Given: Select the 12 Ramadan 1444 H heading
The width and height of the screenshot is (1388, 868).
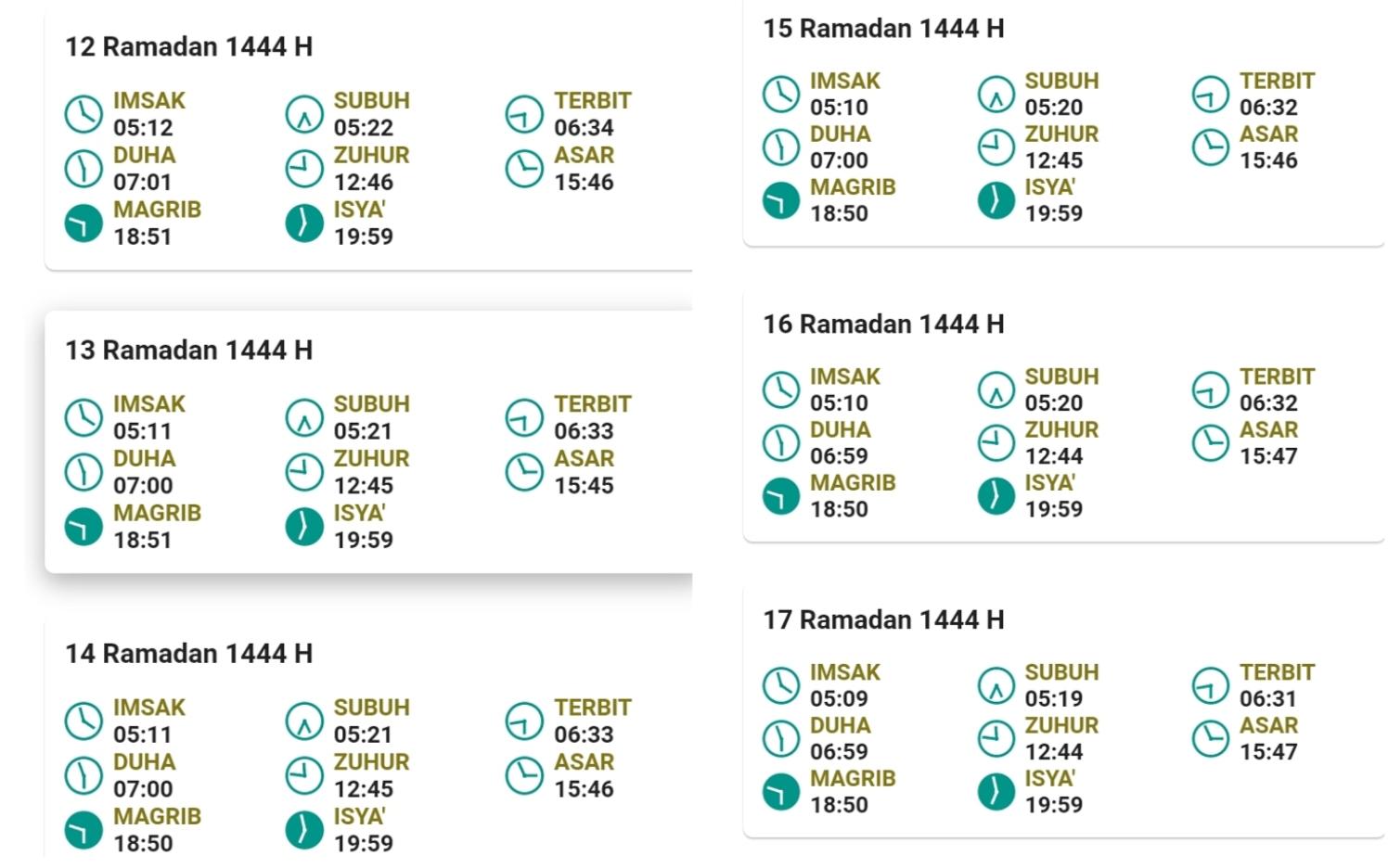Looking at the screenshot, I should pos(188,46).
